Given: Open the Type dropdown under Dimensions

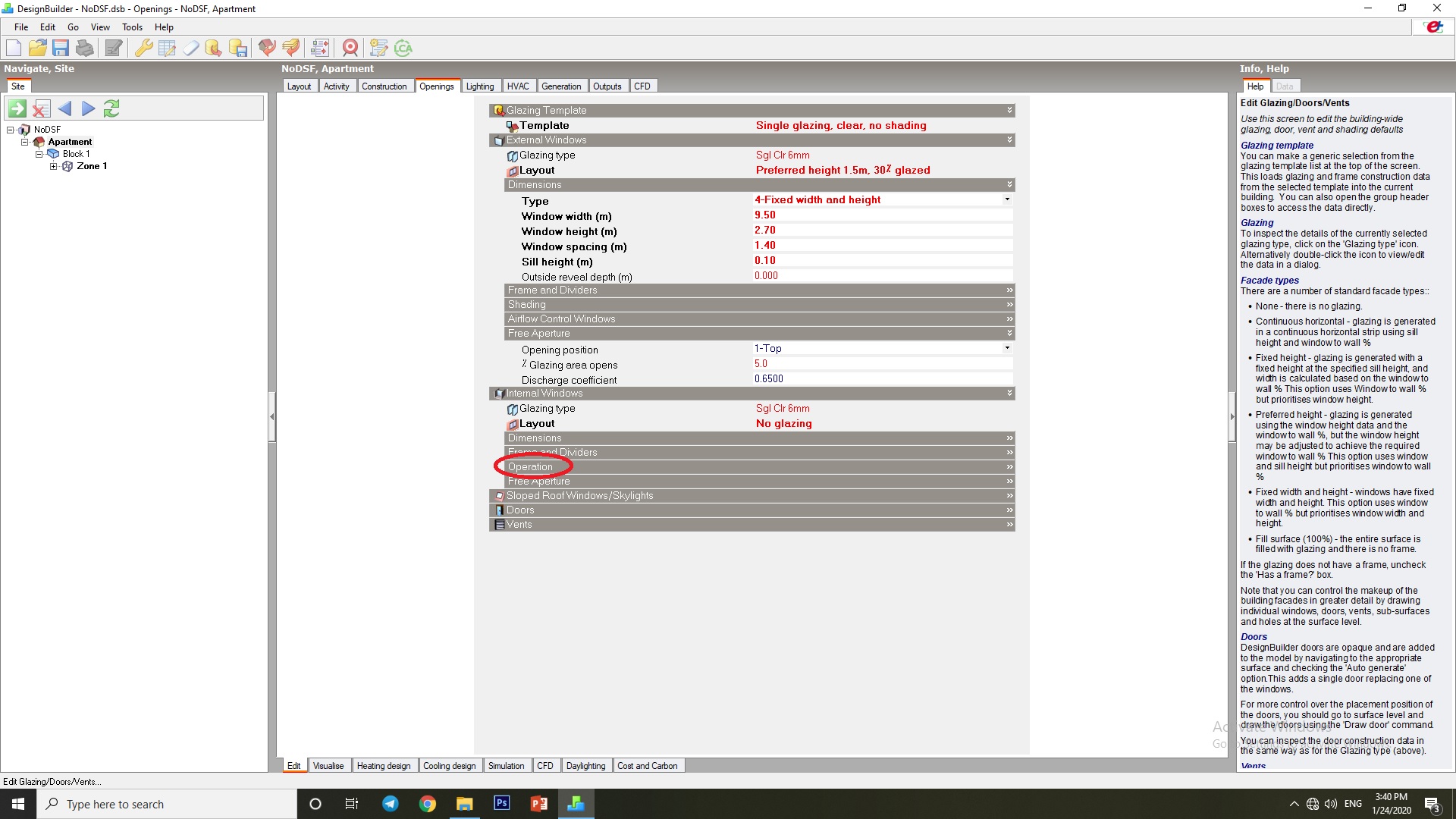Looking at the screenshot, I should coord(1007,199).
